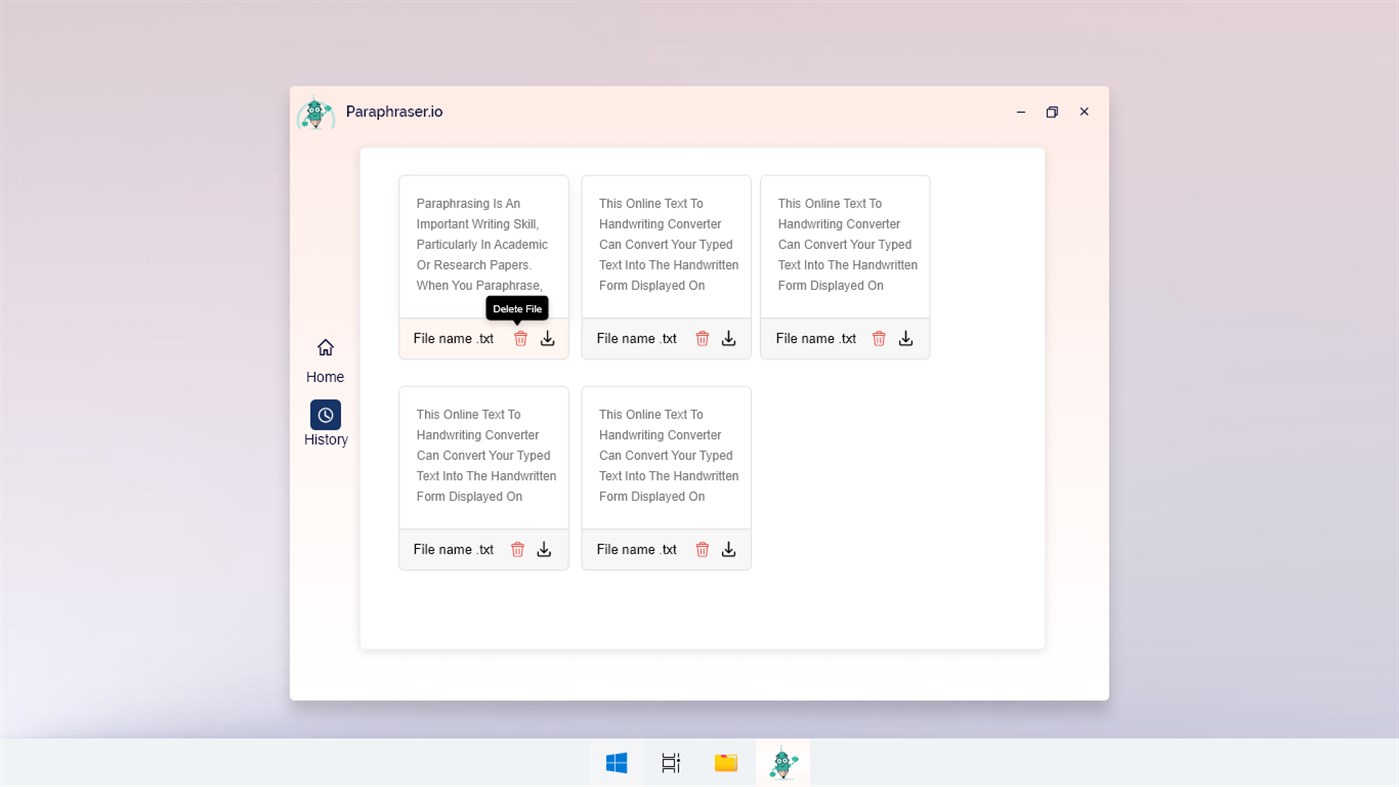
Task: Open the Home page from the sidebar
Action: click(x=324, y=361)
